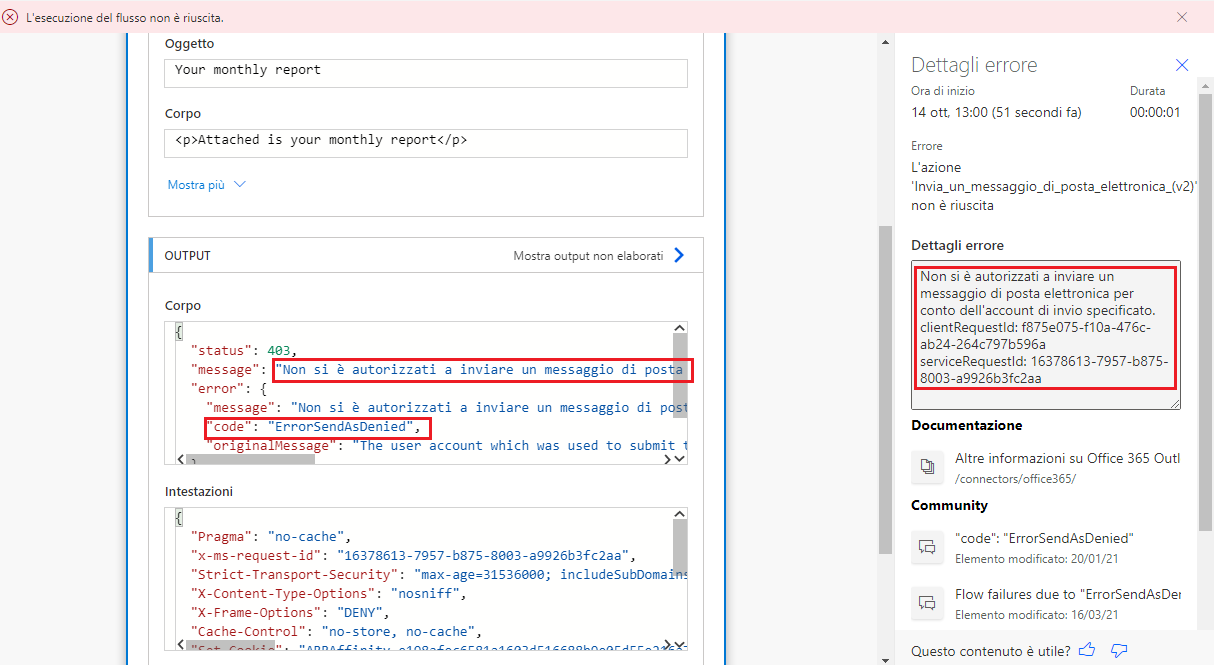Click the Documentazione heading

967,425
